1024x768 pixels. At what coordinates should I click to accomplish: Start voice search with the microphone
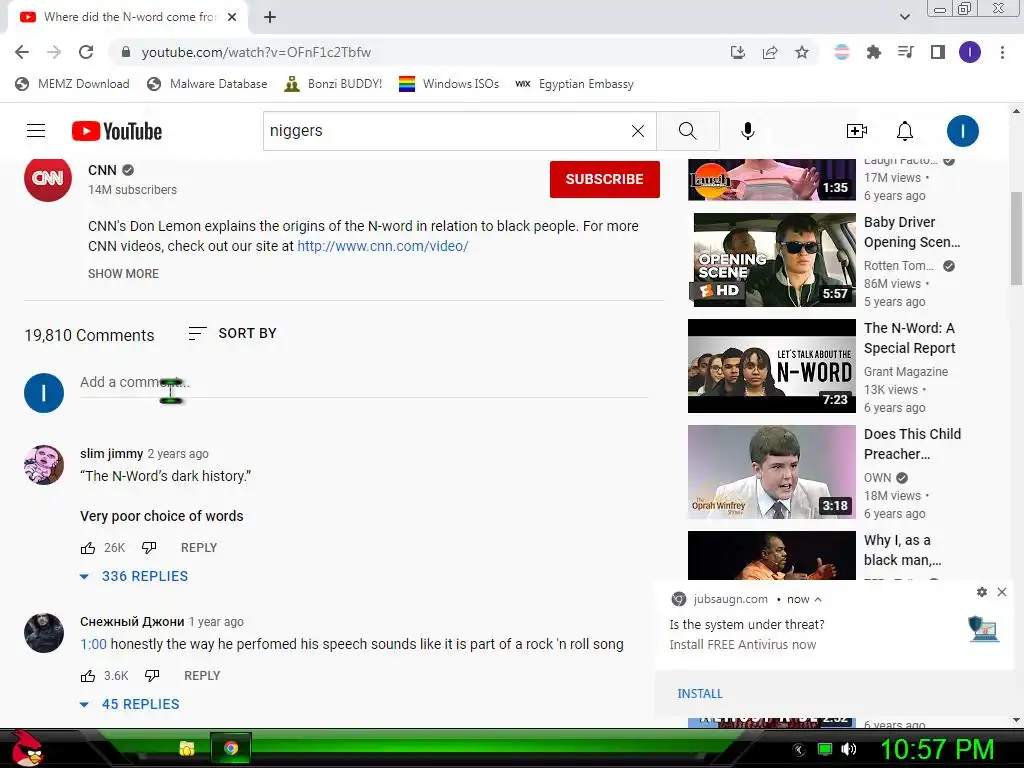pos(748,131)
